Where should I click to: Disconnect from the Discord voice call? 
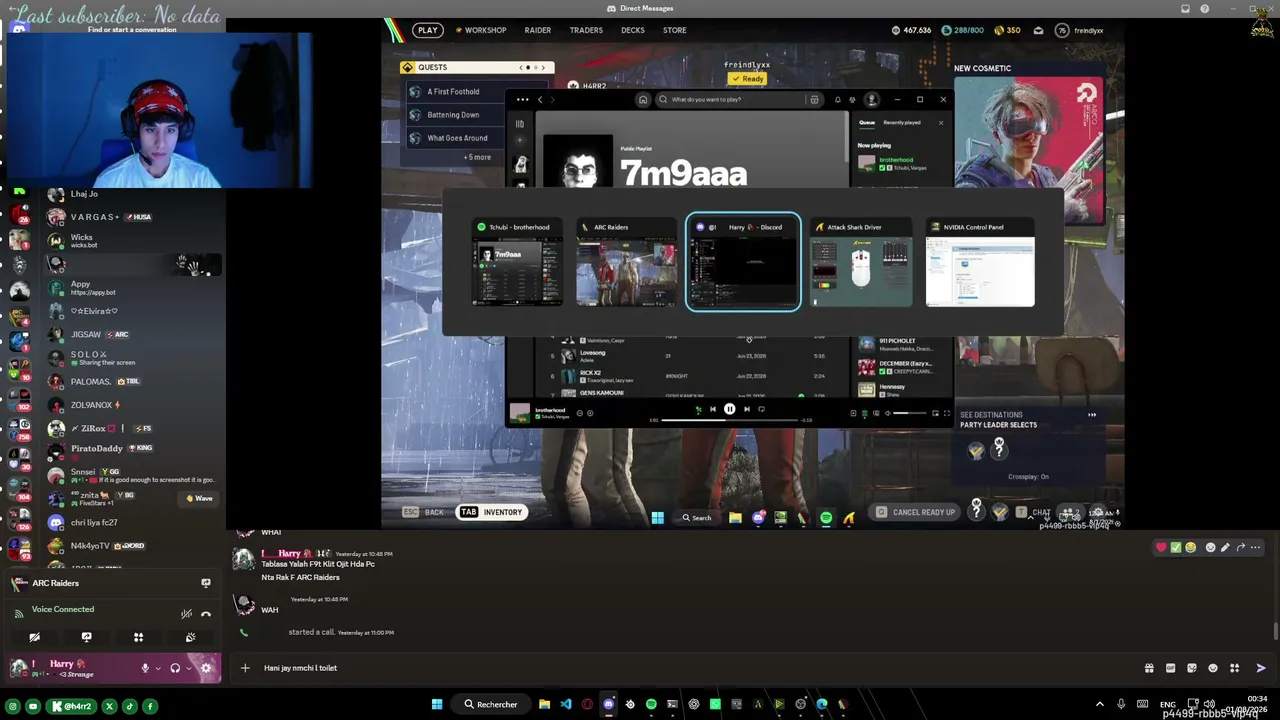tap(206, 614)
